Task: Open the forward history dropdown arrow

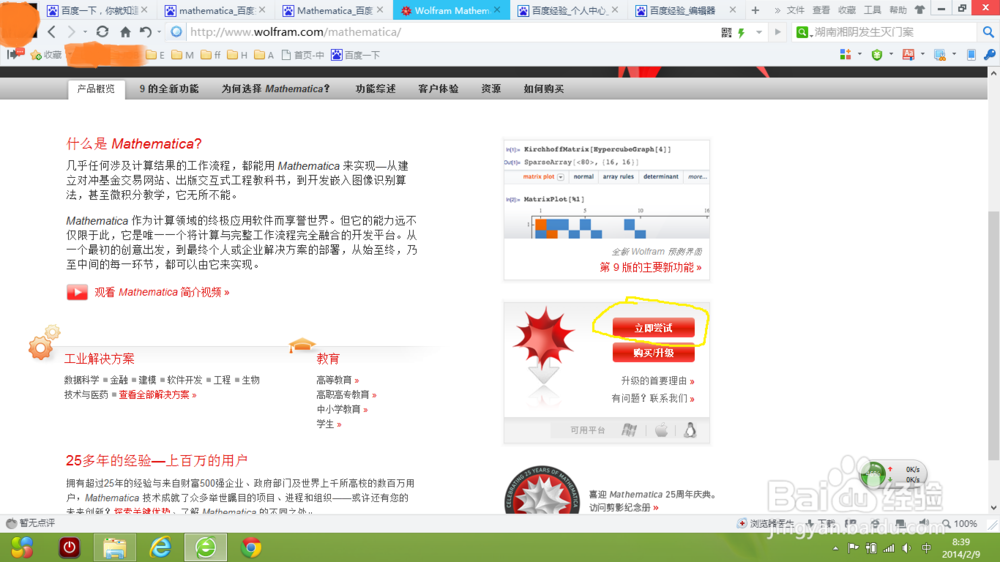Action: click(x=84, y=32)
